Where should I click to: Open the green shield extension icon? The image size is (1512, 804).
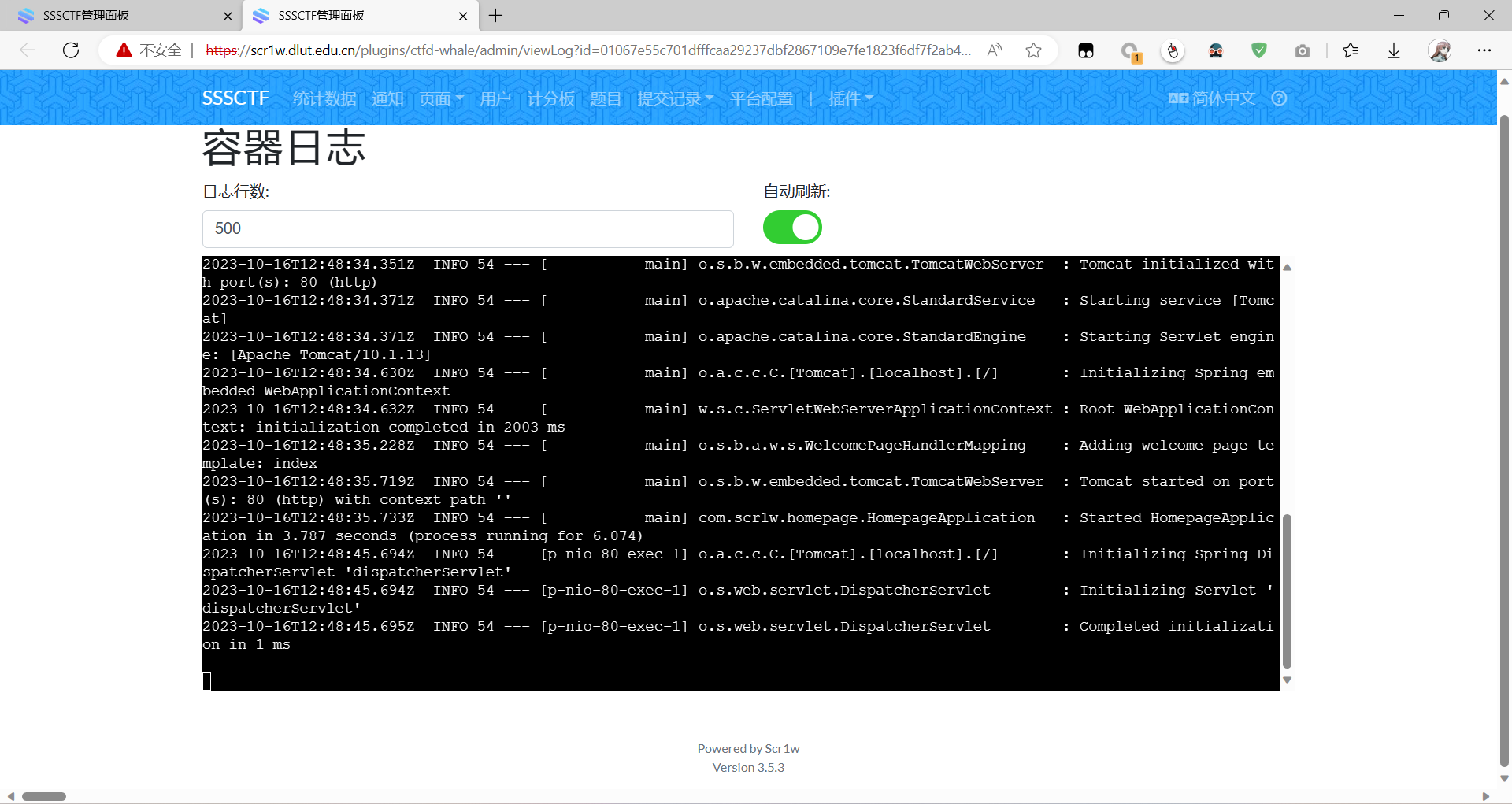click(x=1258, y=50)
